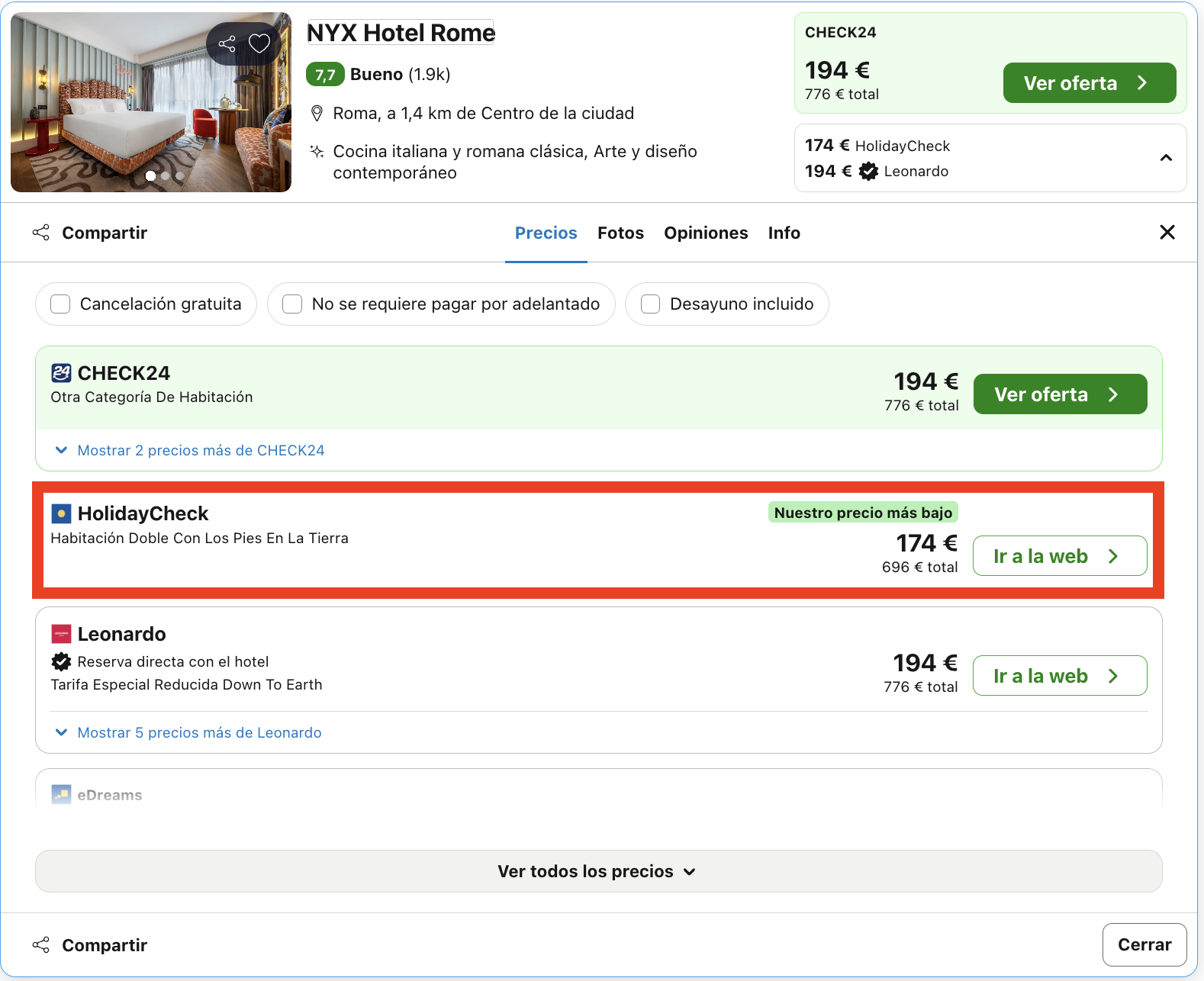Select the Info tab

click(x=784, y=233)
